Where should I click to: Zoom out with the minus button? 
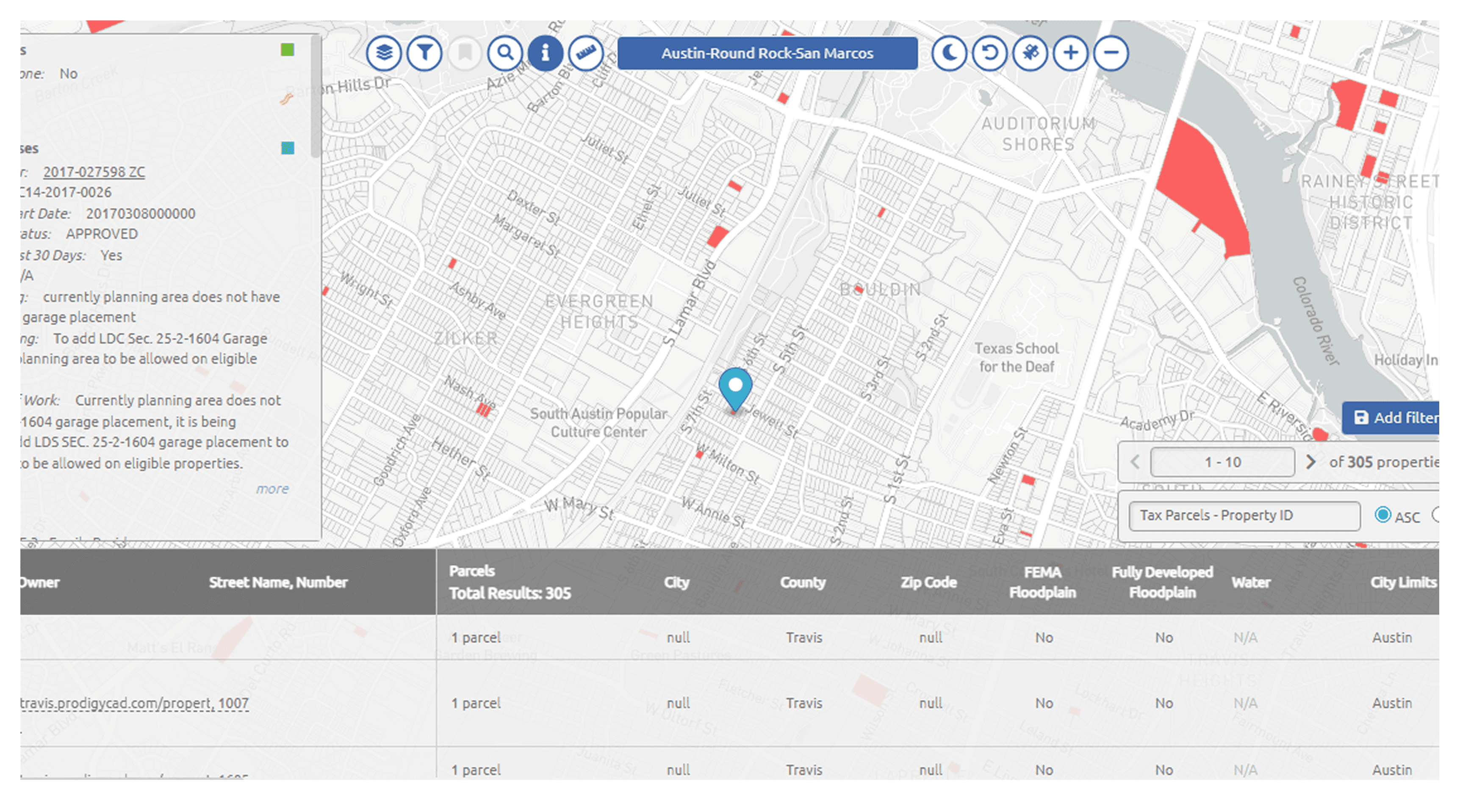(x=1111, y=53)
